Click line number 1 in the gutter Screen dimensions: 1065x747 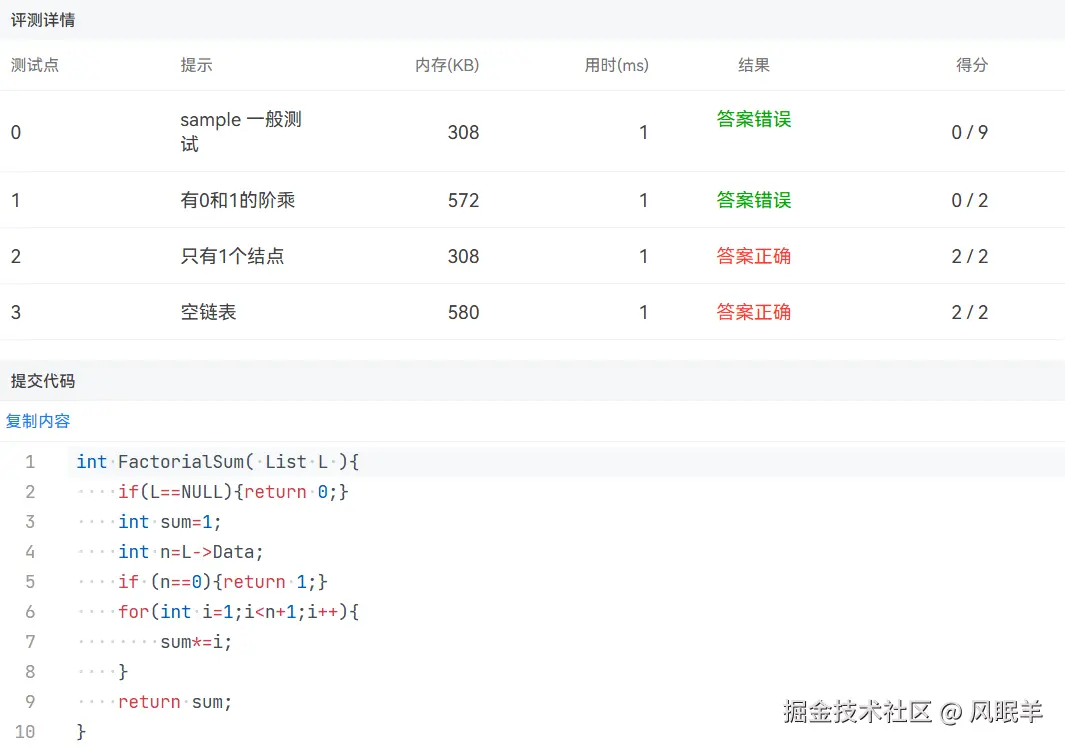30,462
